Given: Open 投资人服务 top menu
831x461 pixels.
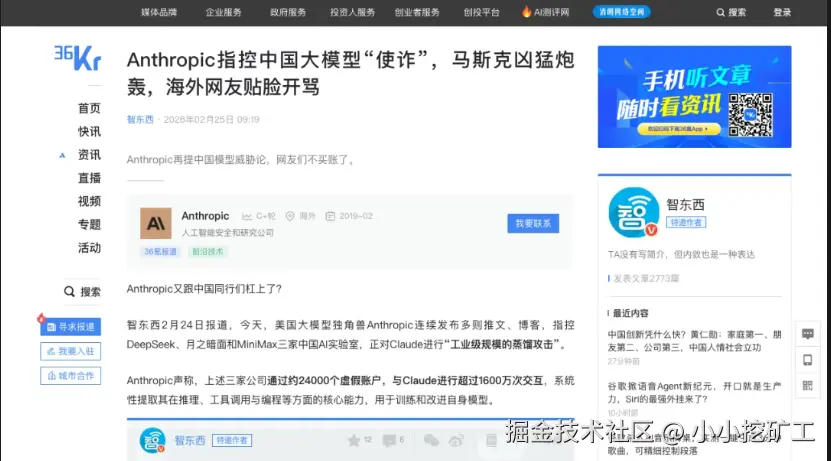Looking at the screenshot, I should coord(352,12).
